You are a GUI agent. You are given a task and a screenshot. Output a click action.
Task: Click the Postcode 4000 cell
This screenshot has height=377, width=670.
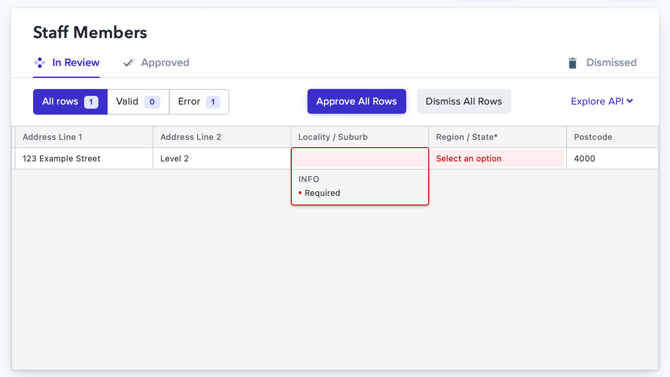612,159
